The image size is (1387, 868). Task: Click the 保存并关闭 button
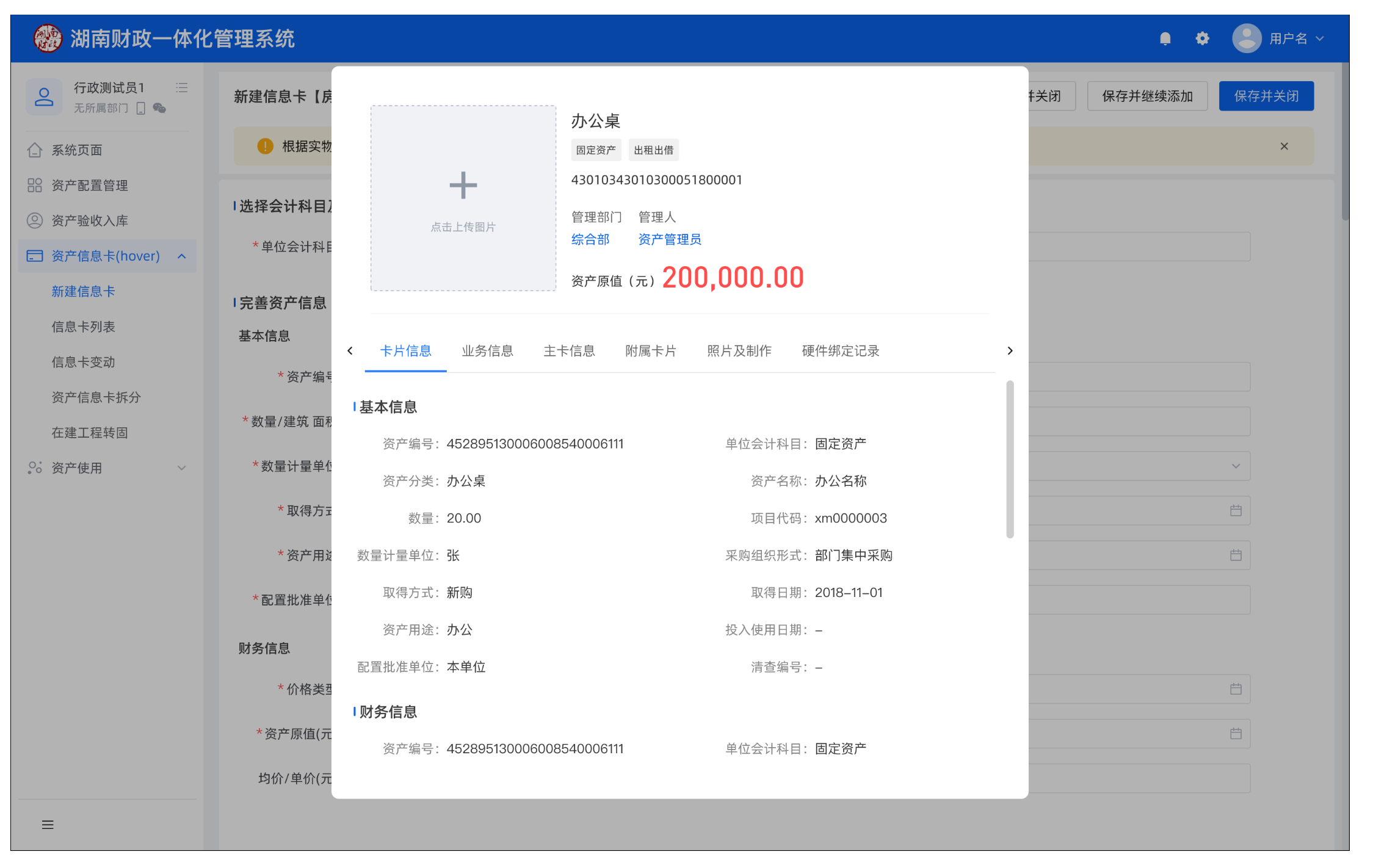click(1266, 96)
